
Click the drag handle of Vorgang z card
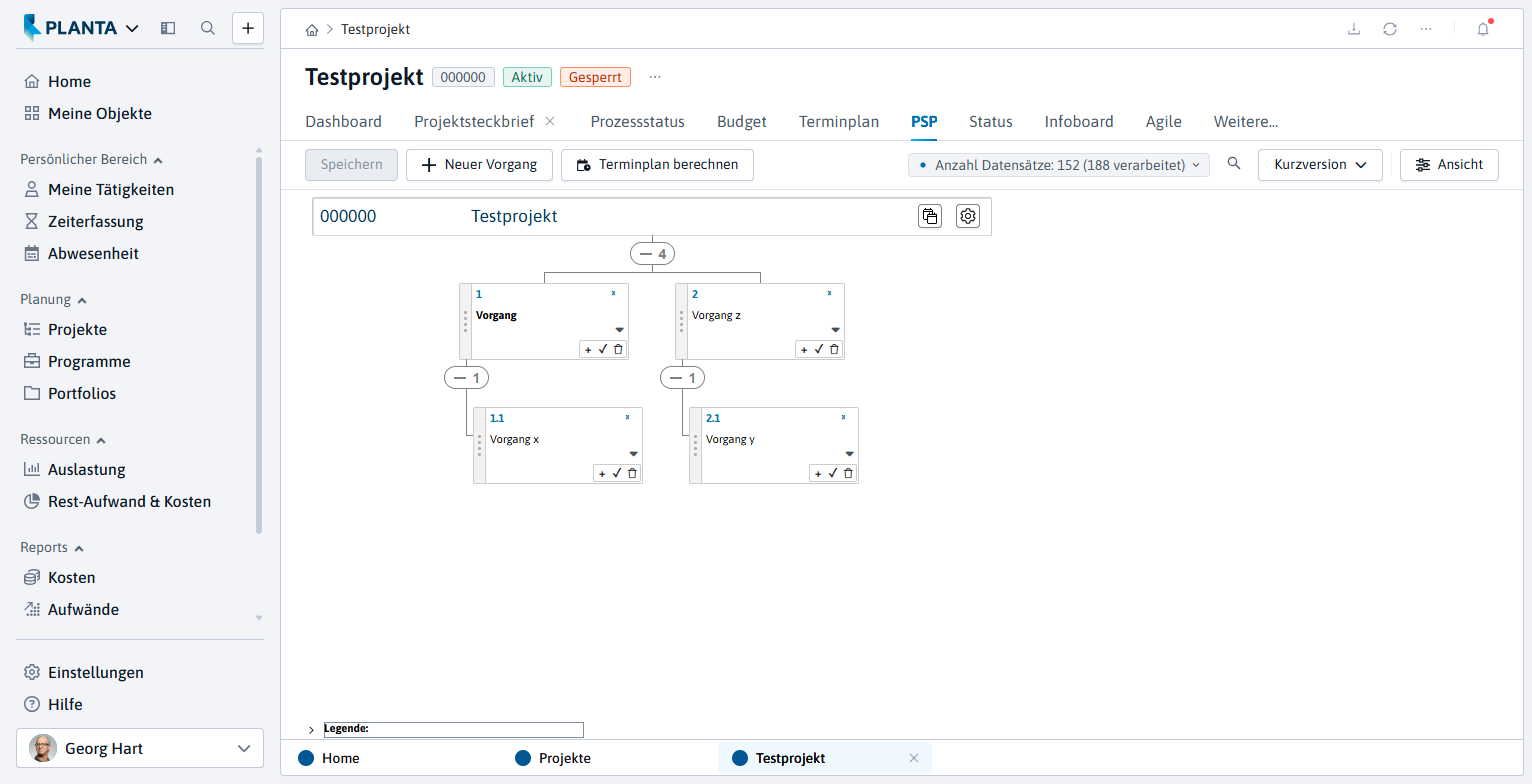(x=681, y=321)
